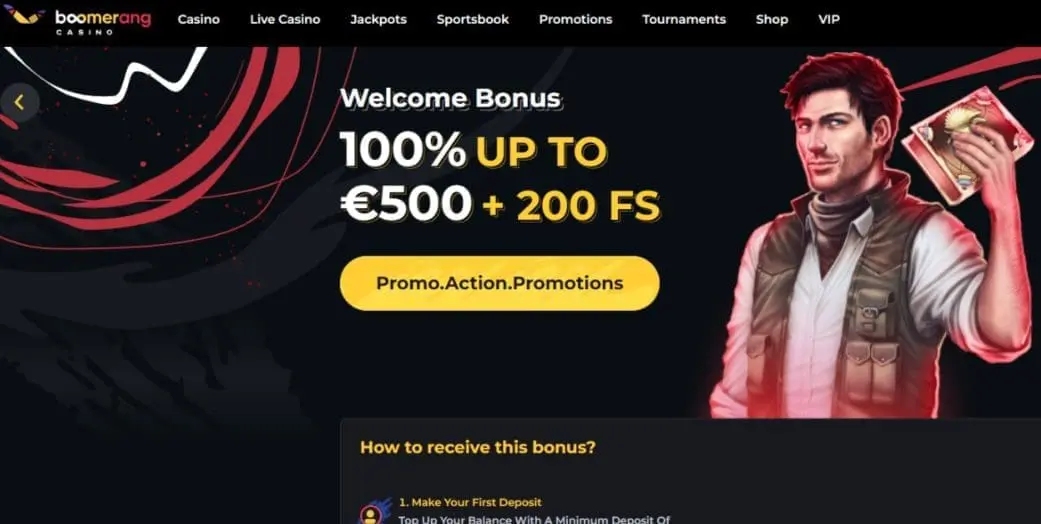Screen dimensions: 1041x524
Task: Navigate to Jackpots
Action: point(378,20)
